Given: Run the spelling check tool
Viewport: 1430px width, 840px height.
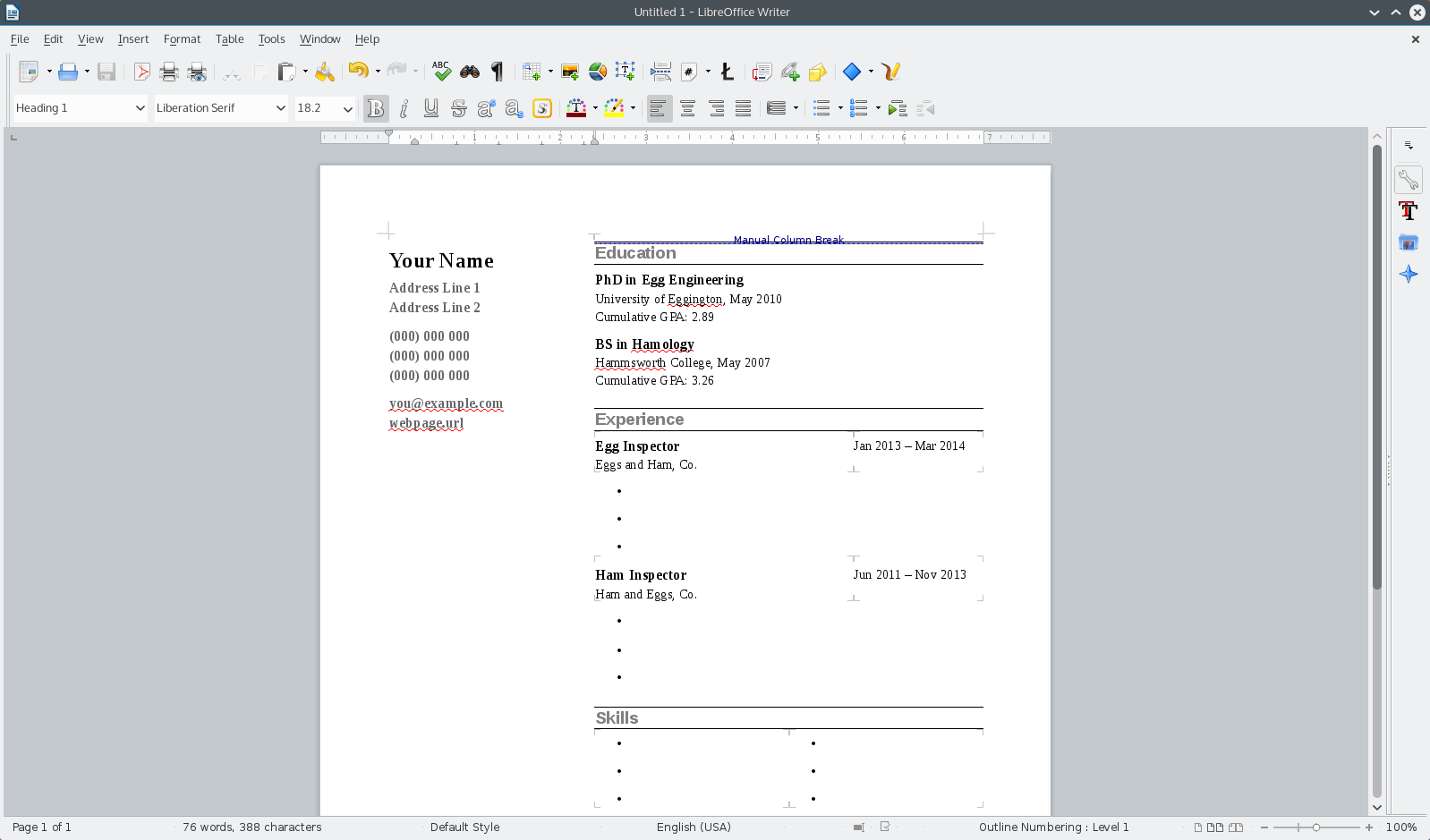Looking at the screenshot, I should click(x=441, y=72).
